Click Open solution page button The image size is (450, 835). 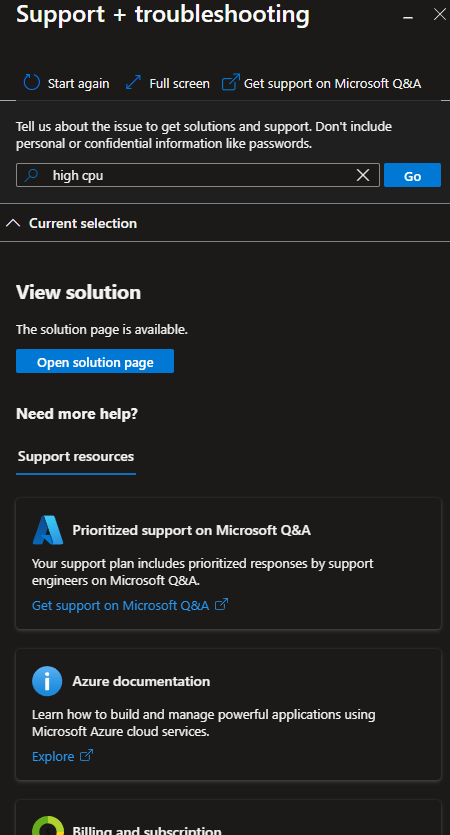coord(95,362)
